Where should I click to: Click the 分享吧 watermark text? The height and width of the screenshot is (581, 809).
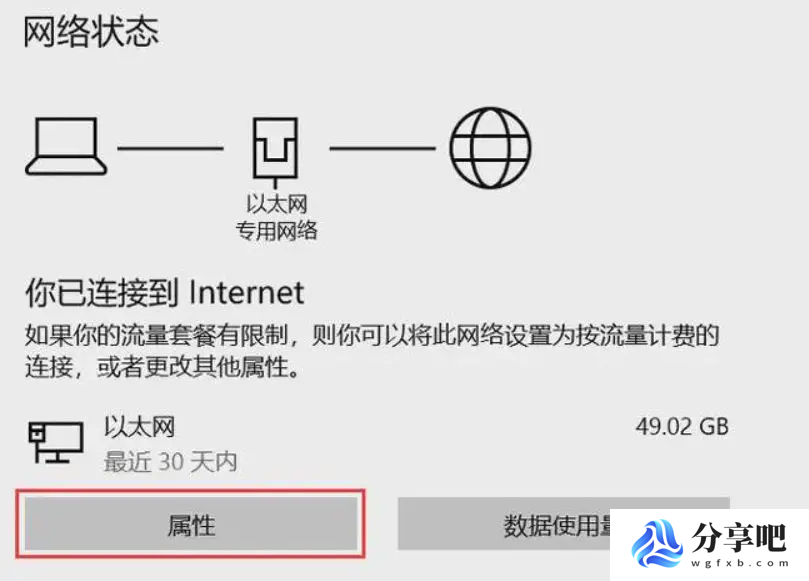(x=739, y=537)
